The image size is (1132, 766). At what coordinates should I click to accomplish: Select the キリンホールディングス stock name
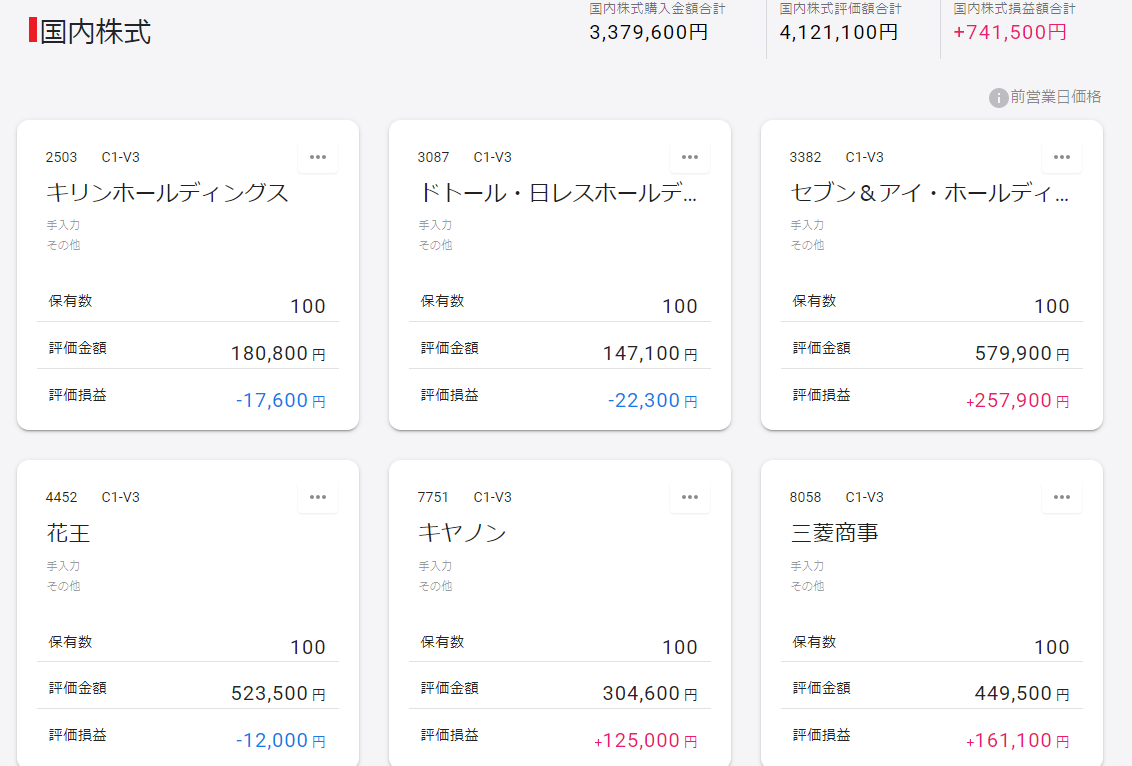tap(168, 193)
